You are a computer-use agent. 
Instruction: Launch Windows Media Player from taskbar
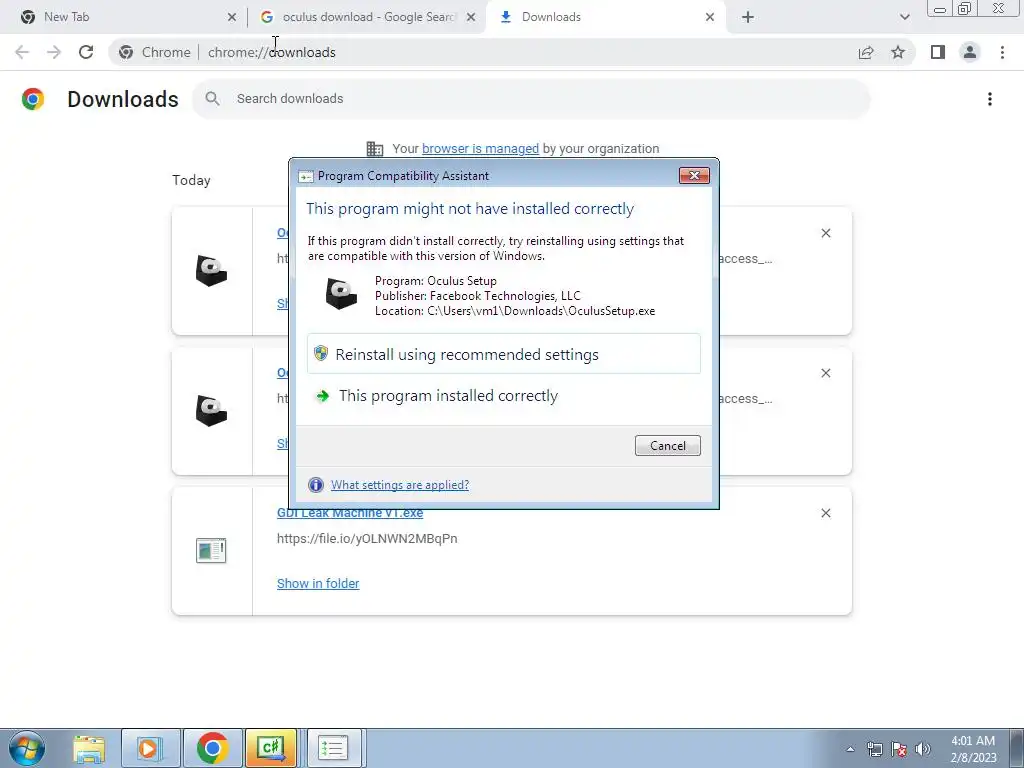pos(150,748)
